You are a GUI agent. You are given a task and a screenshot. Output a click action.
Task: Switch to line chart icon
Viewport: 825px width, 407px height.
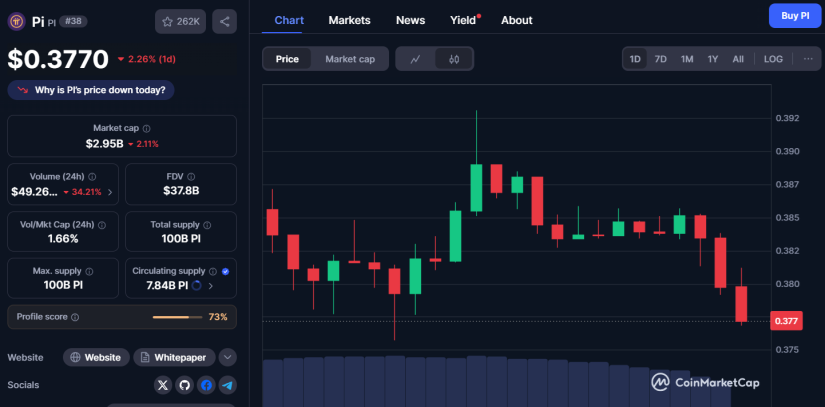coord(416,59)
